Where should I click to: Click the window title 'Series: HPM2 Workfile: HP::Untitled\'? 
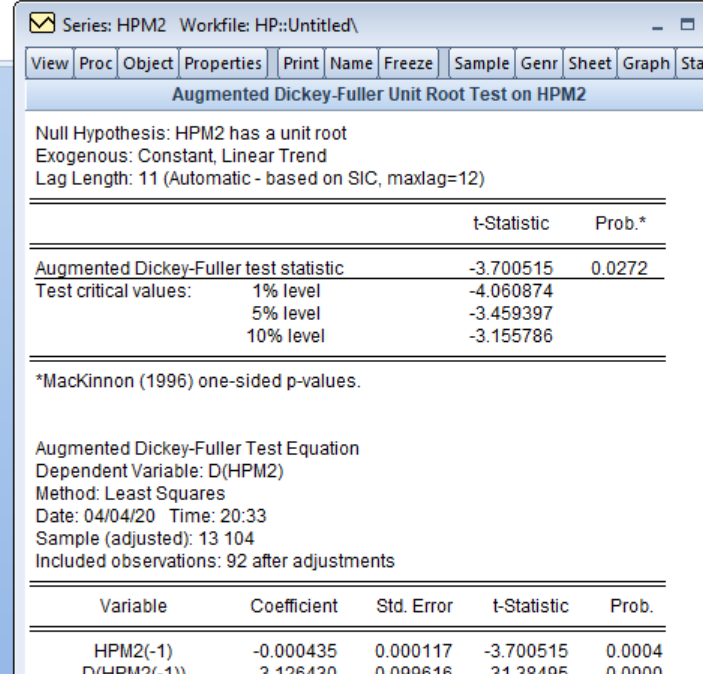[210, 26]
